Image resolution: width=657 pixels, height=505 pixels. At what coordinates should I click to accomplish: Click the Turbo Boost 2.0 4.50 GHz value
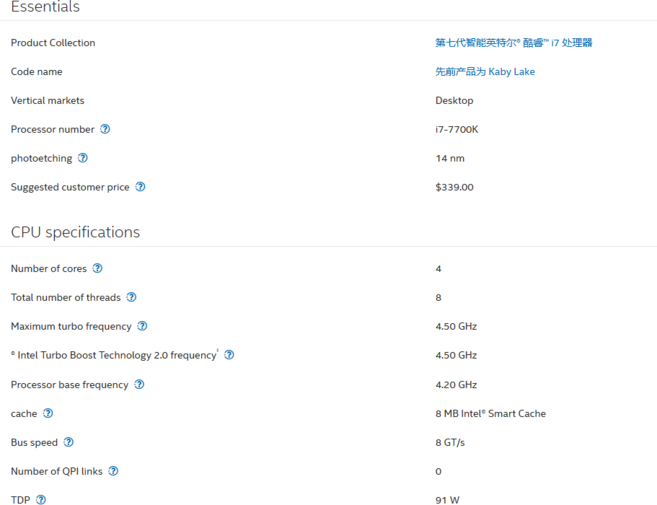click(456, 355)
